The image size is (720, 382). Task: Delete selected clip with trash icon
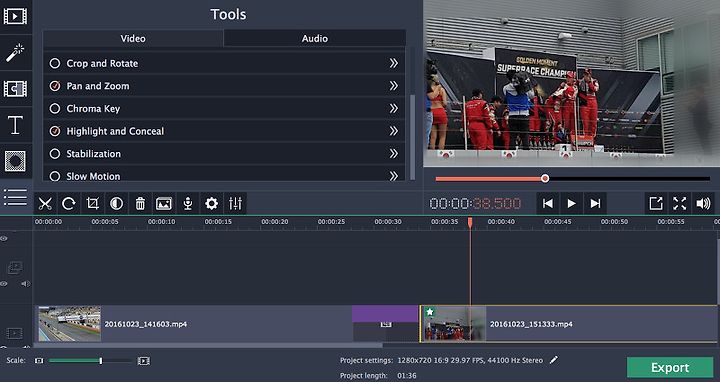click(x=140, y=203)
